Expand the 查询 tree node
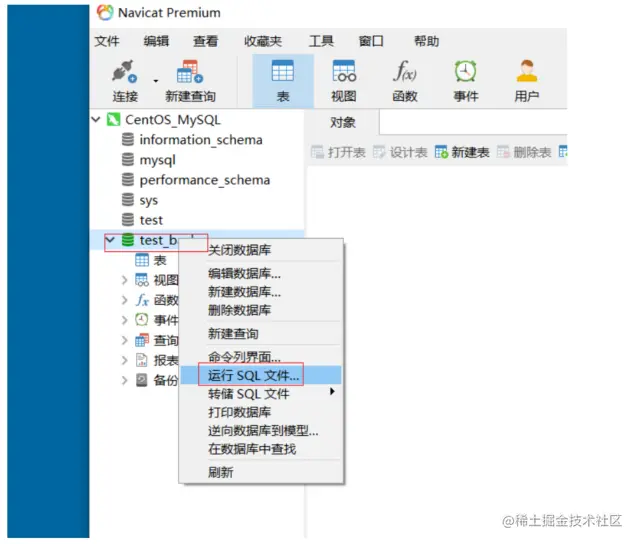 (125, 340)
